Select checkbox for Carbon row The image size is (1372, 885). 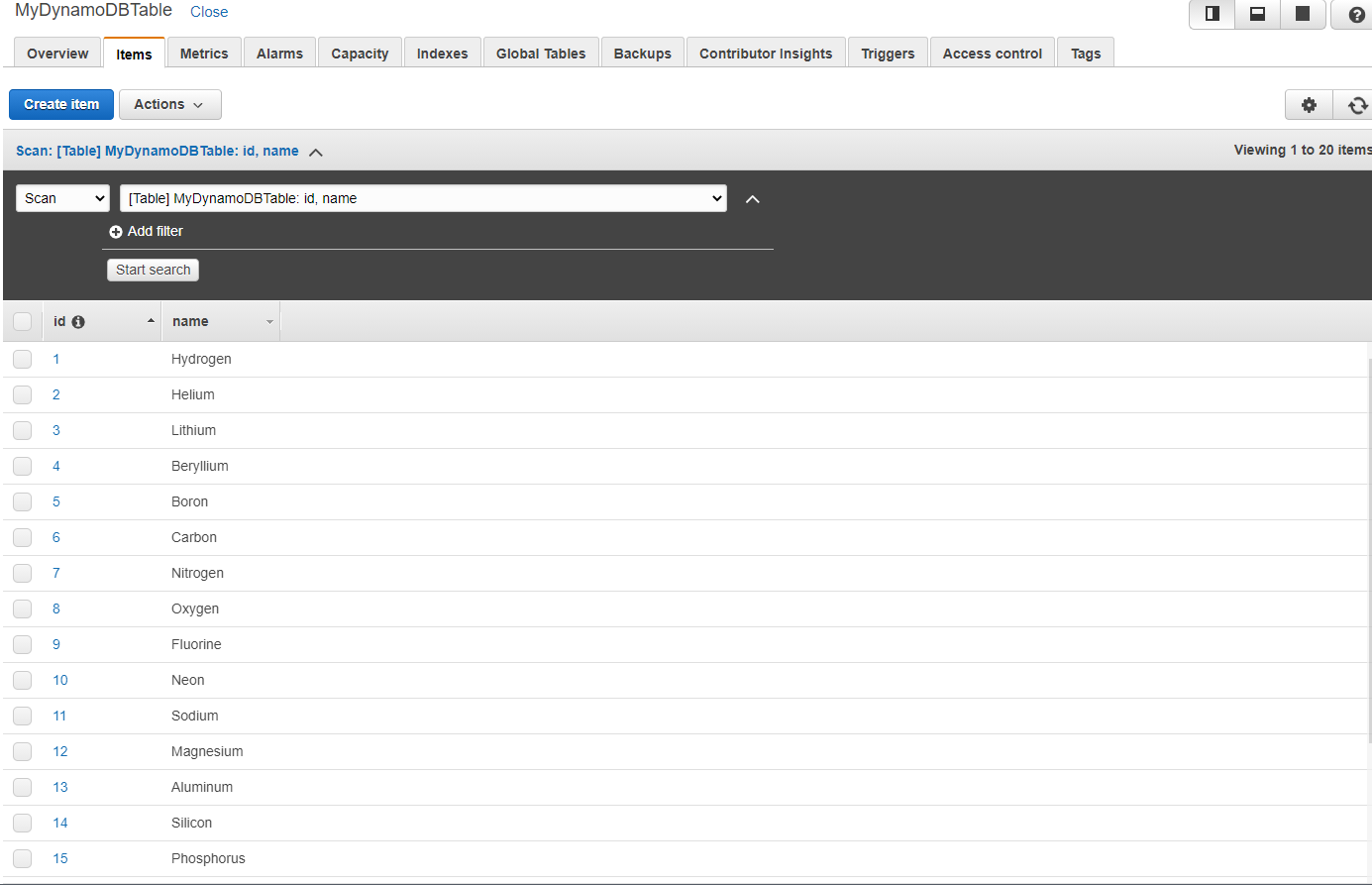[22, 537]
